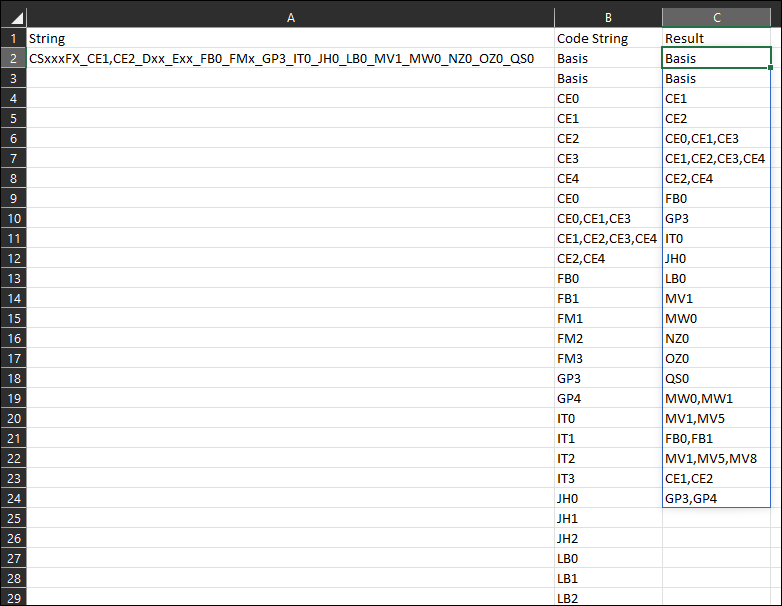Select the 'FM2' cell
782x606 pixels.
click(608, 339)
